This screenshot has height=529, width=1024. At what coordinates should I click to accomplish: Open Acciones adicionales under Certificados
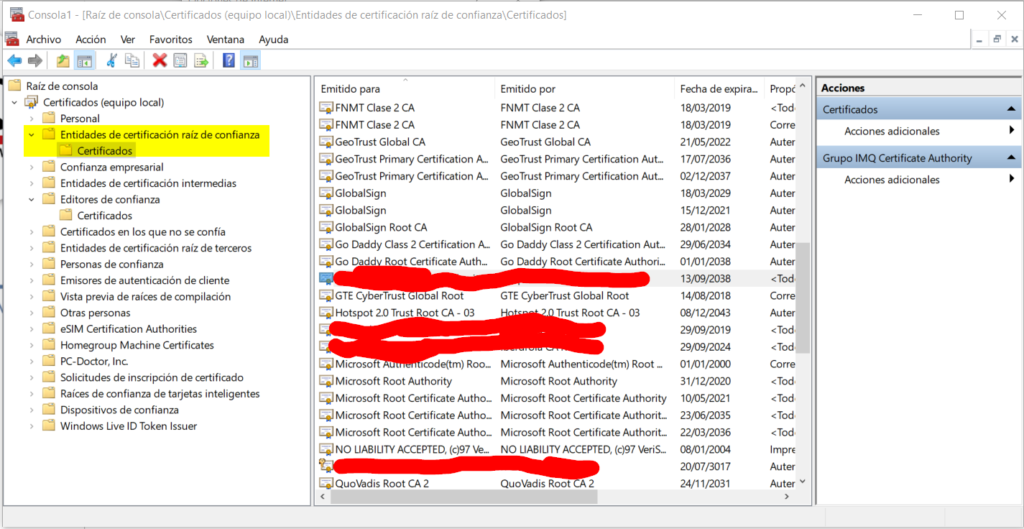click(891, 131)
